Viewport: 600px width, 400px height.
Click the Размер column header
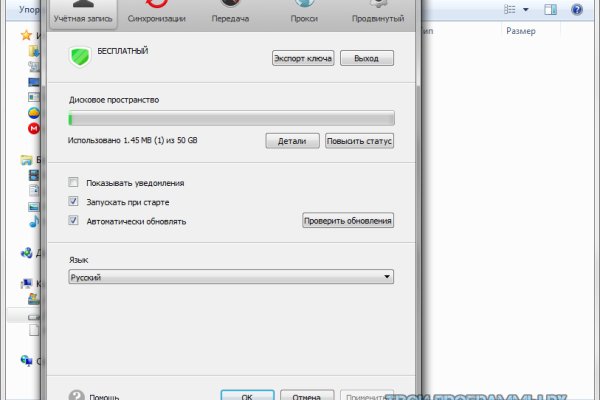(520, 31)
